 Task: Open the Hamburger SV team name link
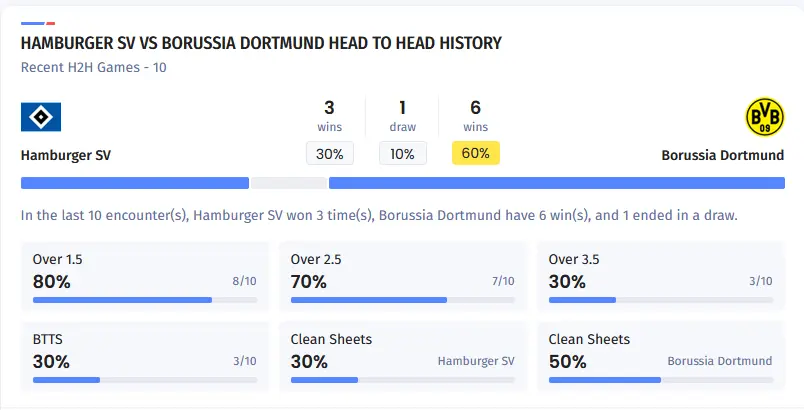click(x=66, y=155)
